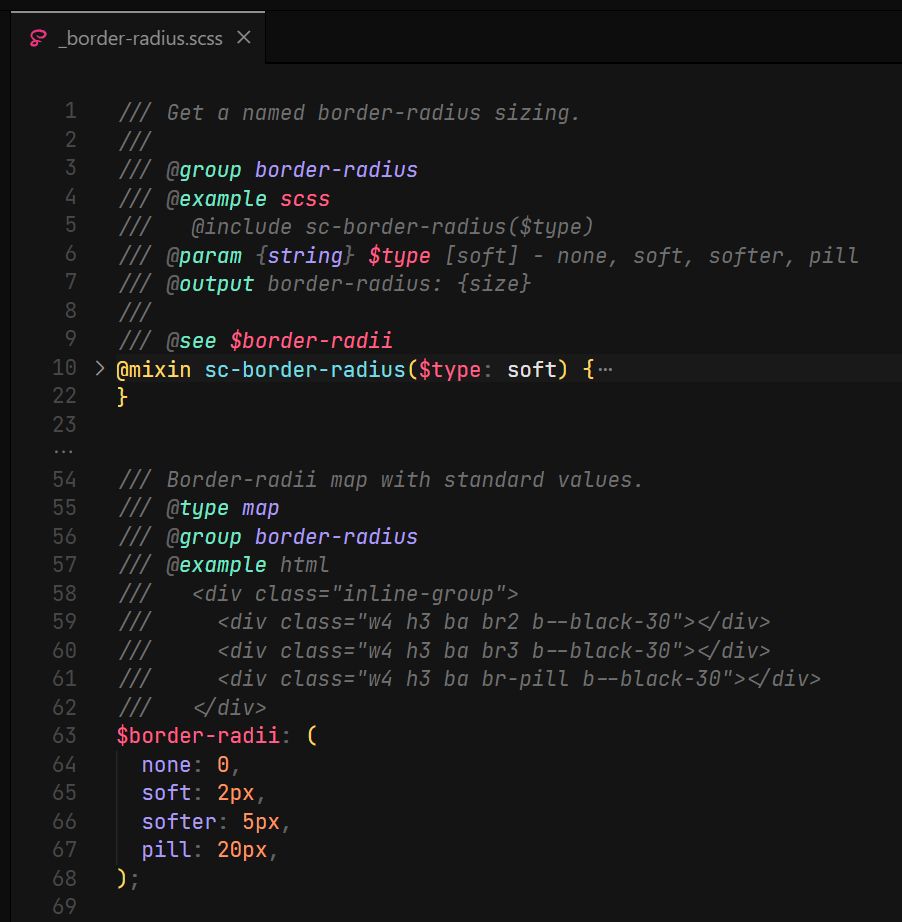Expand the folded sc-border-radius mixin
Image resolution: width=902 pixels, height=922 pixels.
click(x=99, y=369)
